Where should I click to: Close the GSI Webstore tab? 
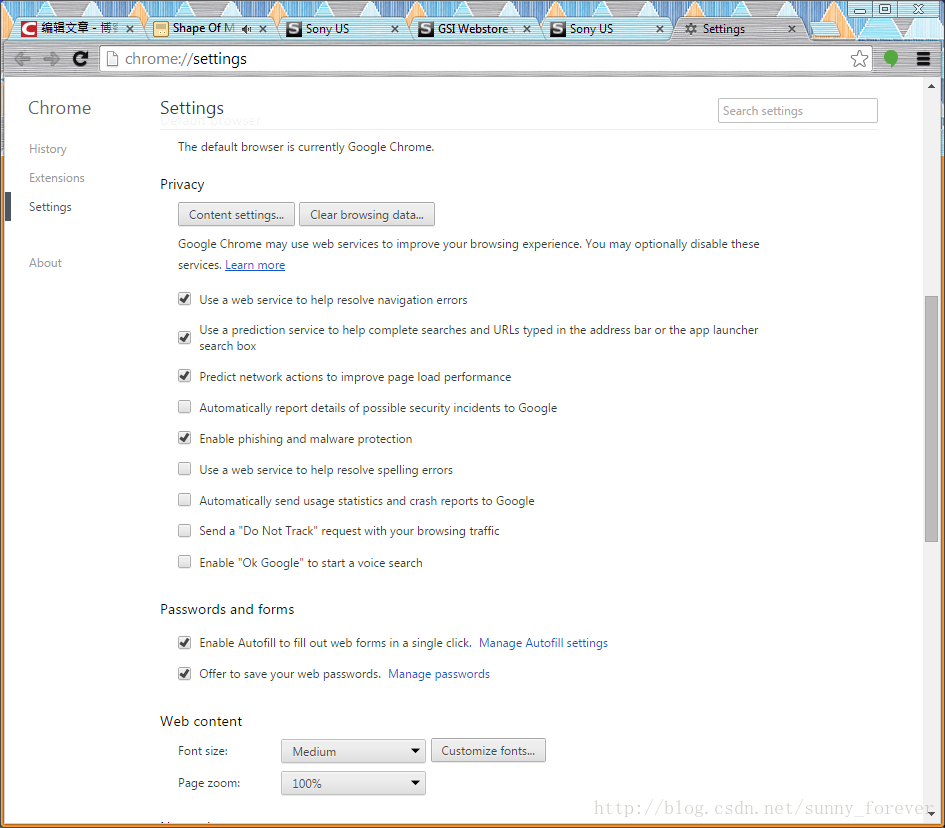527,29
